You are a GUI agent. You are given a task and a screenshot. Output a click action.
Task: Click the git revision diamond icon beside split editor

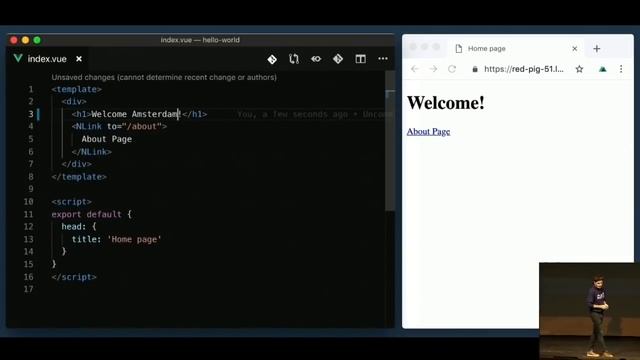[338, 59]
